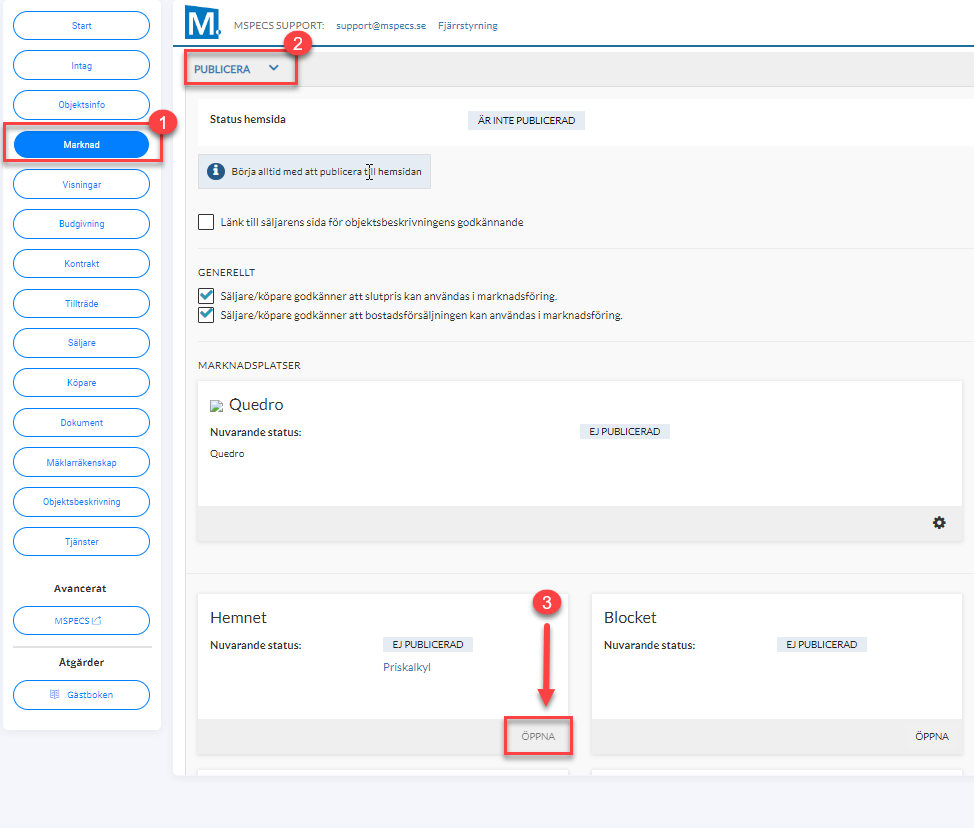The width and height of the screenshot is (974, 828).
Task: Click the MSPECS external link icon
Action: pos(97,621)
